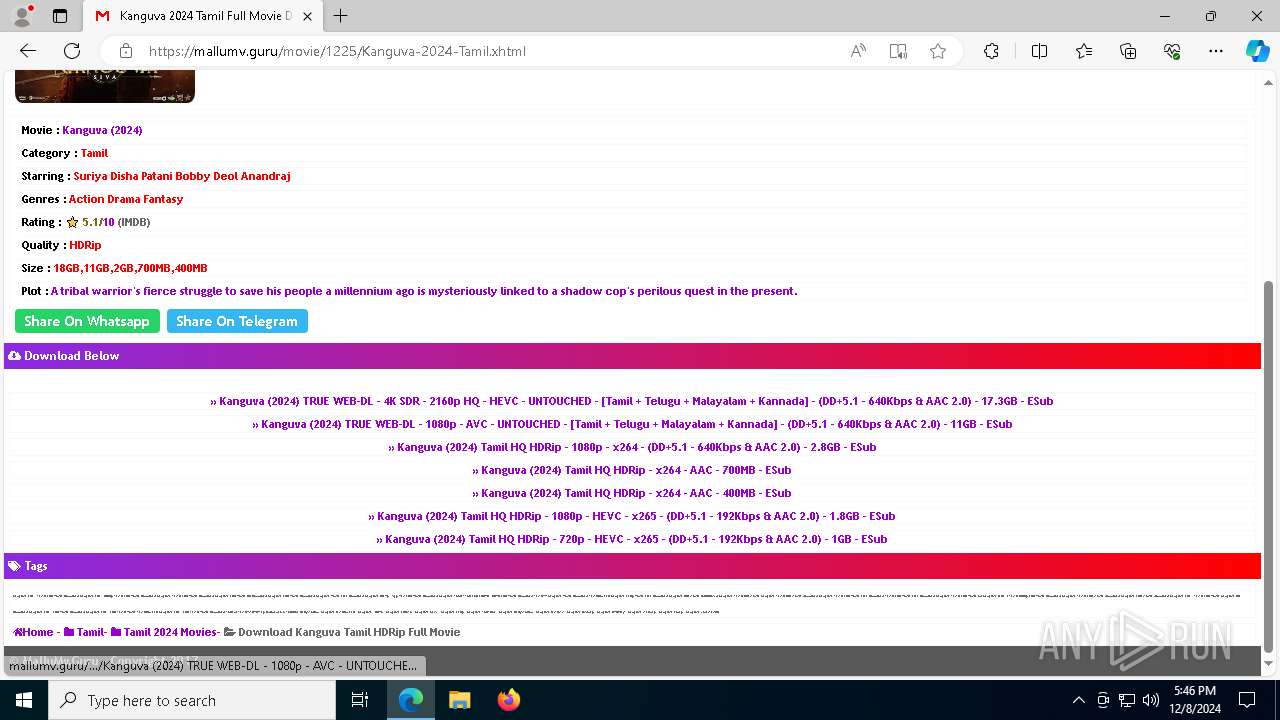
Task: Open the Windows Start menu
Action: (x=23, y=700)
